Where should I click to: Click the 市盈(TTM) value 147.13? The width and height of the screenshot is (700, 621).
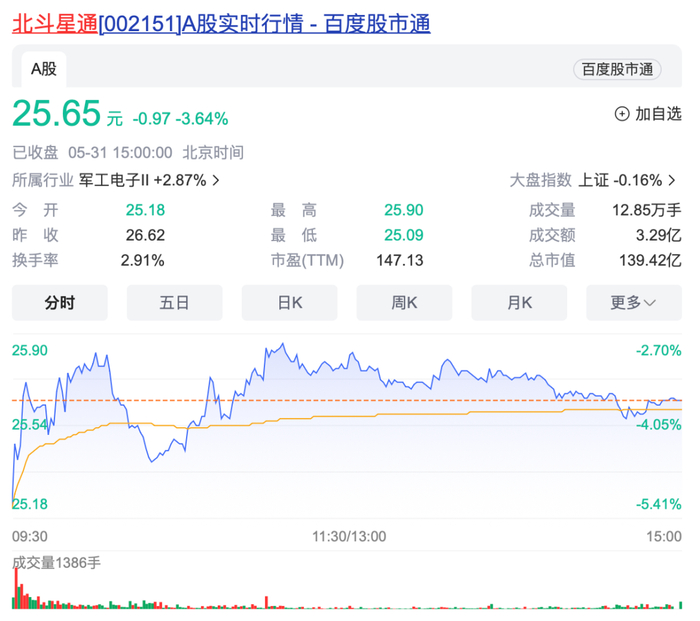tap(400, 260)
